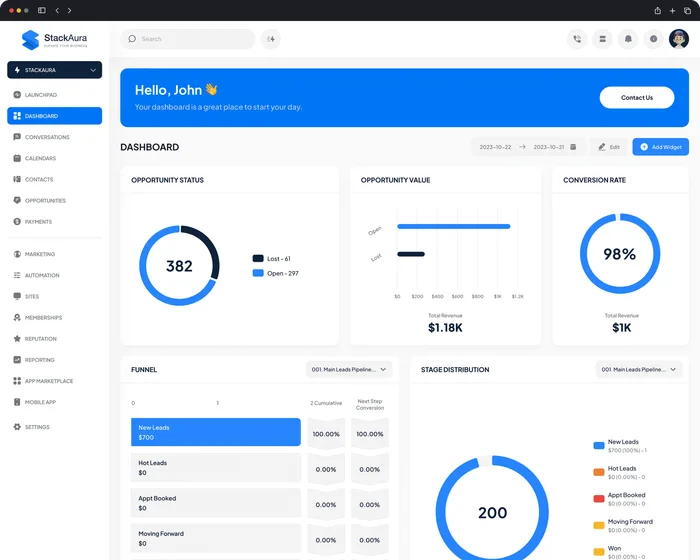700x560 pixels.
Task: Go forward with the browser forward arrow
Action: pos(69,10)
